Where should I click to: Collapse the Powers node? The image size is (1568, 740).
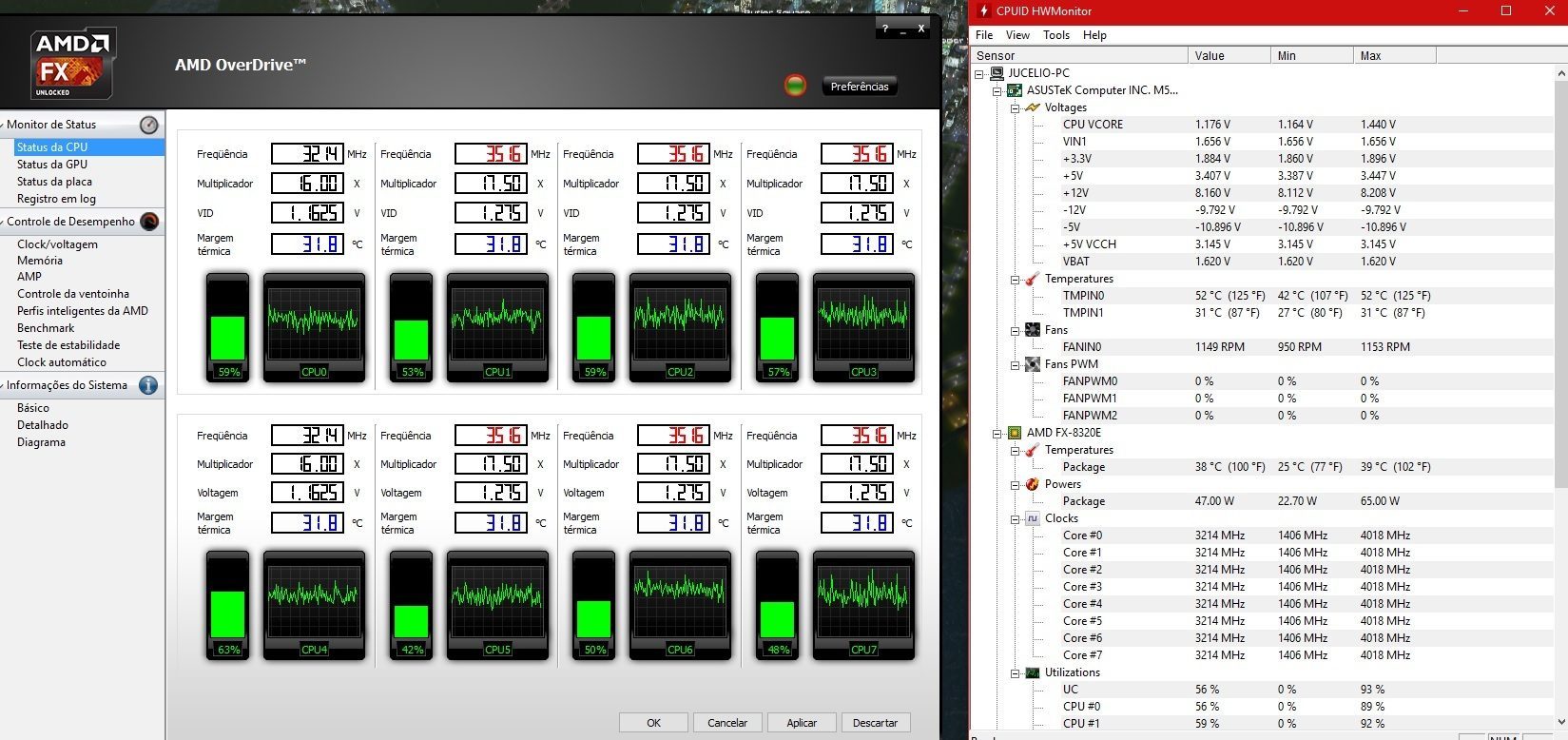point(1015,484)
